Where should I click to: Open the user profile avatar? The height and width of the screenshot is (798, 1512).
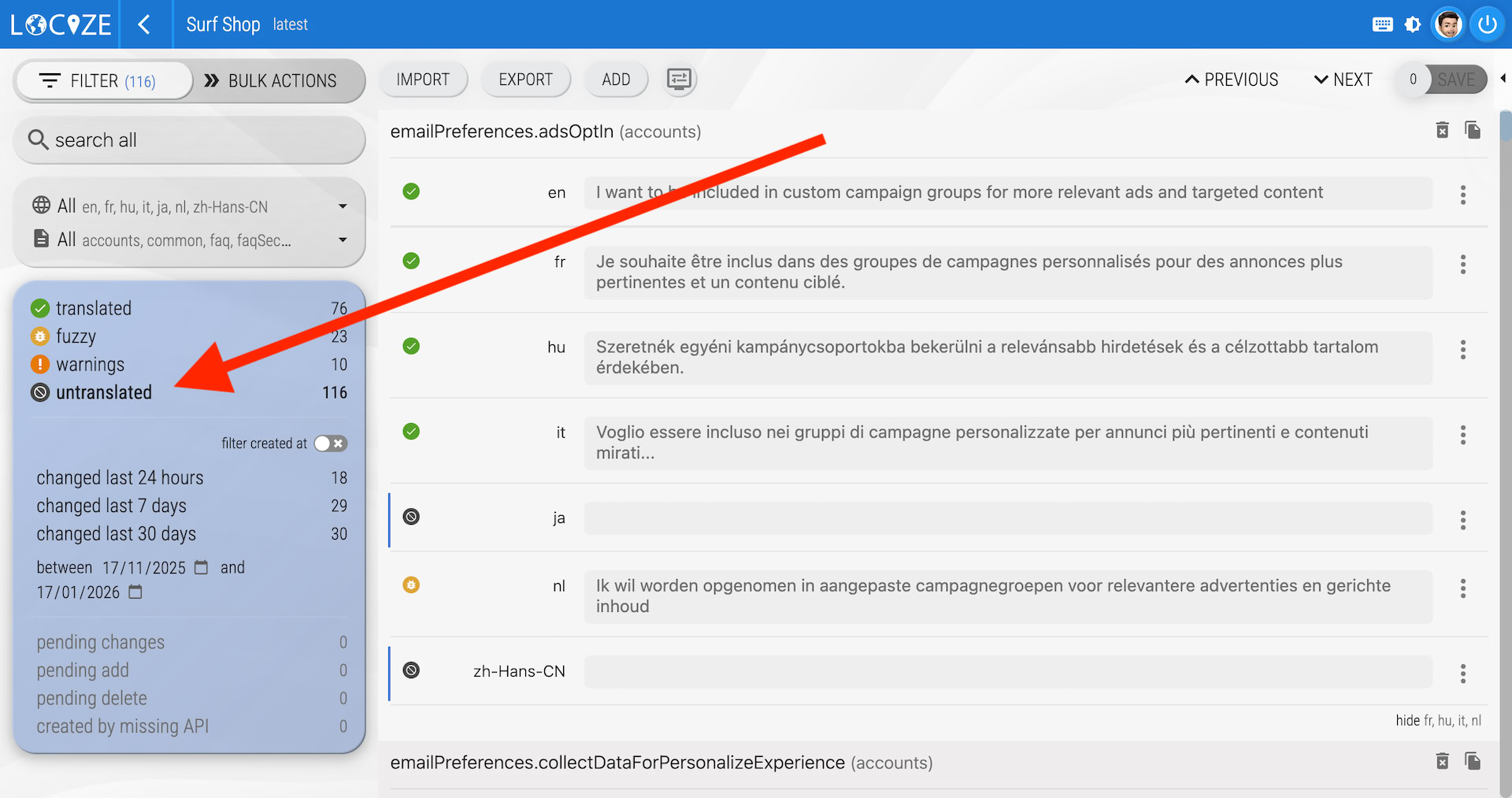(x=1448, y=24)
